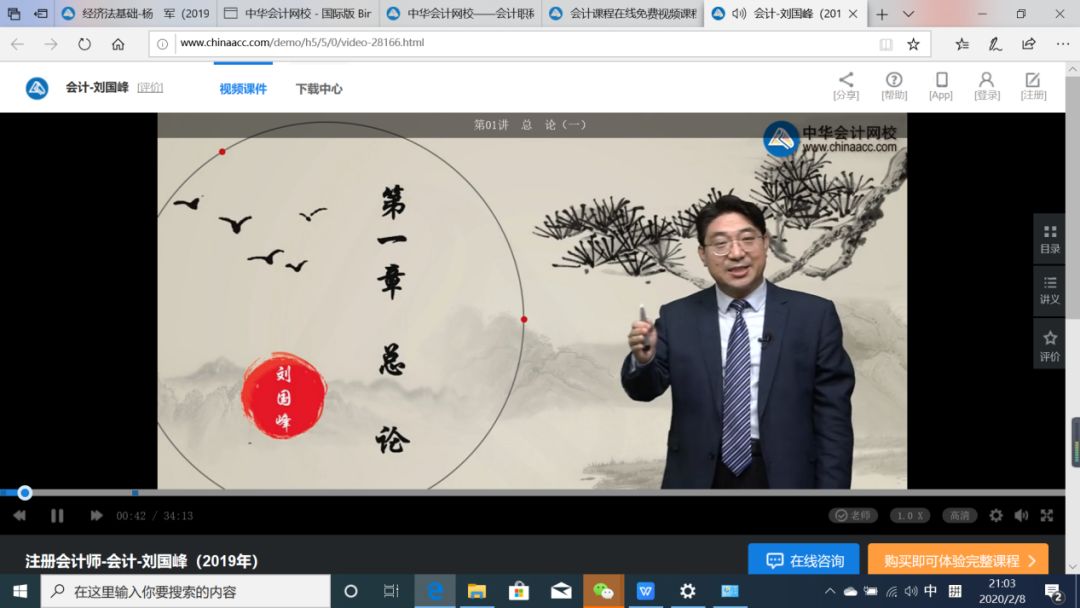Open Task View on taskbar
The height and width of the screenshot is (608, 1080).
pyautogui.click(x=391, y=591)
